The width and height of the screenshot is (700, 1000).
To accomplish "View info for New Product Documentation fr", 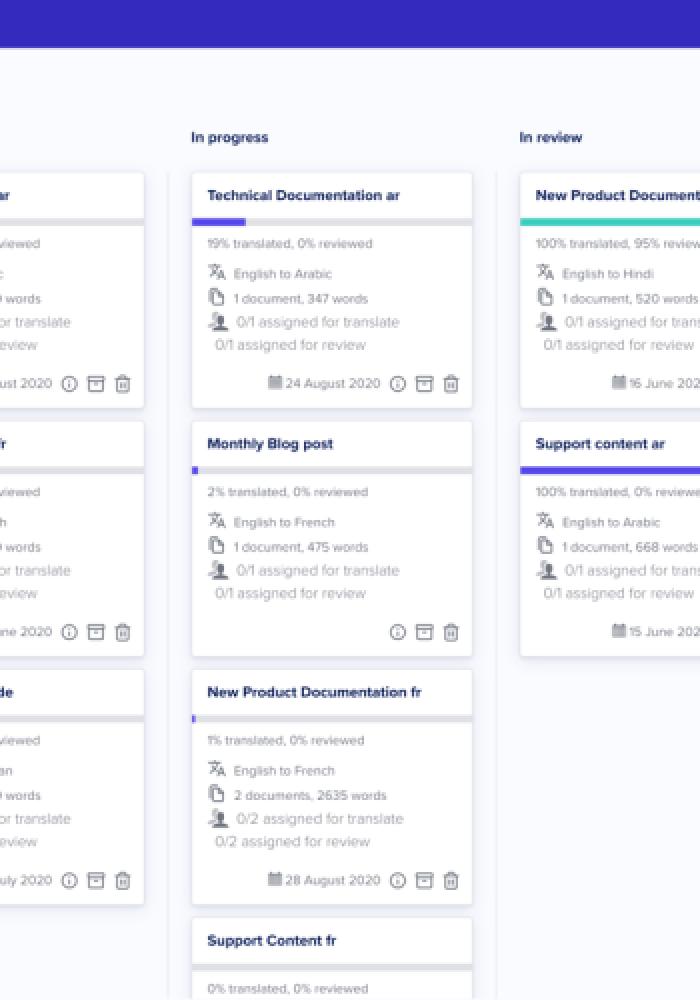I will (x=398, y=881).
